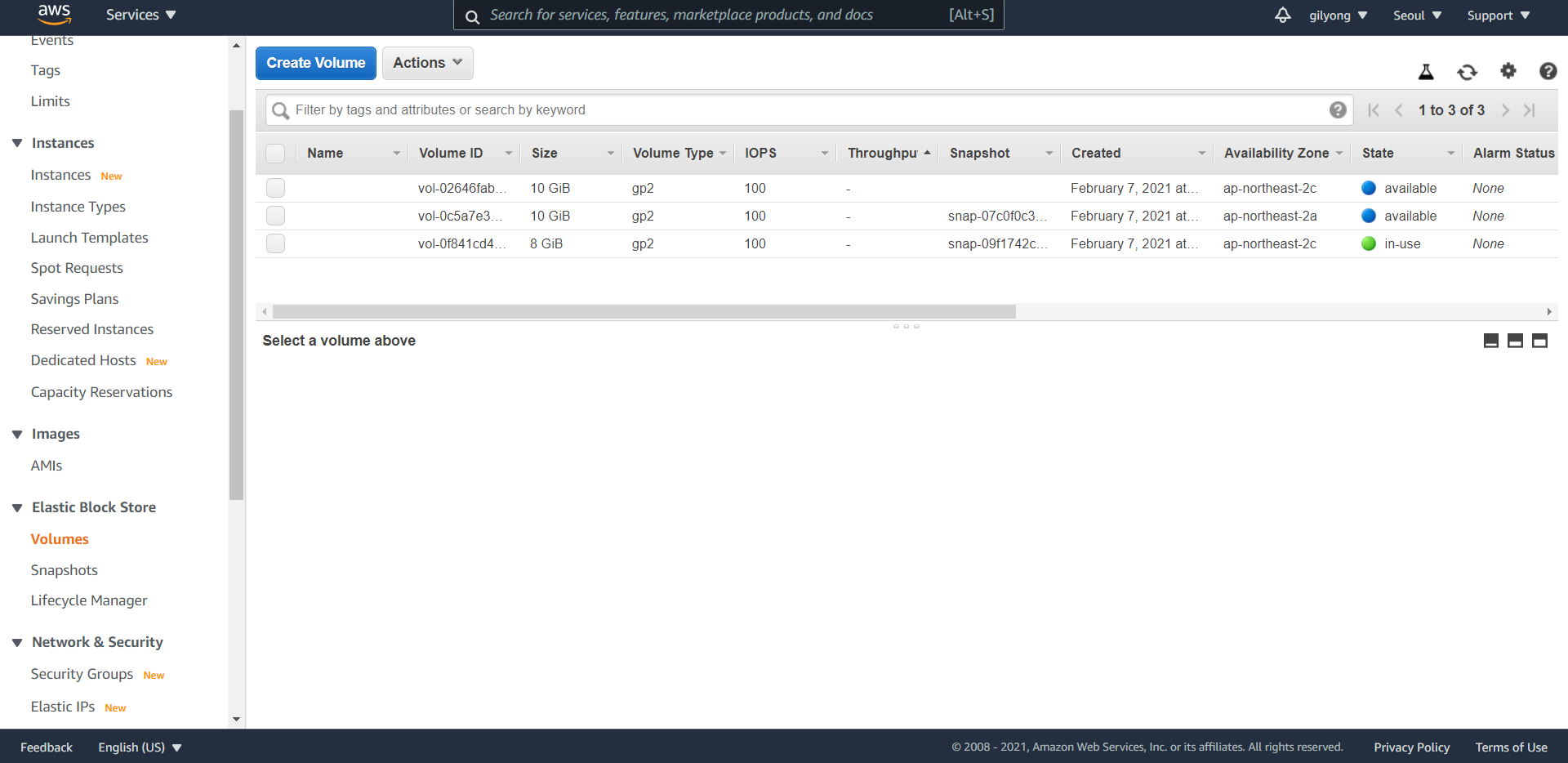Click the filter help icon in search bar

[x=1338, y=109]
